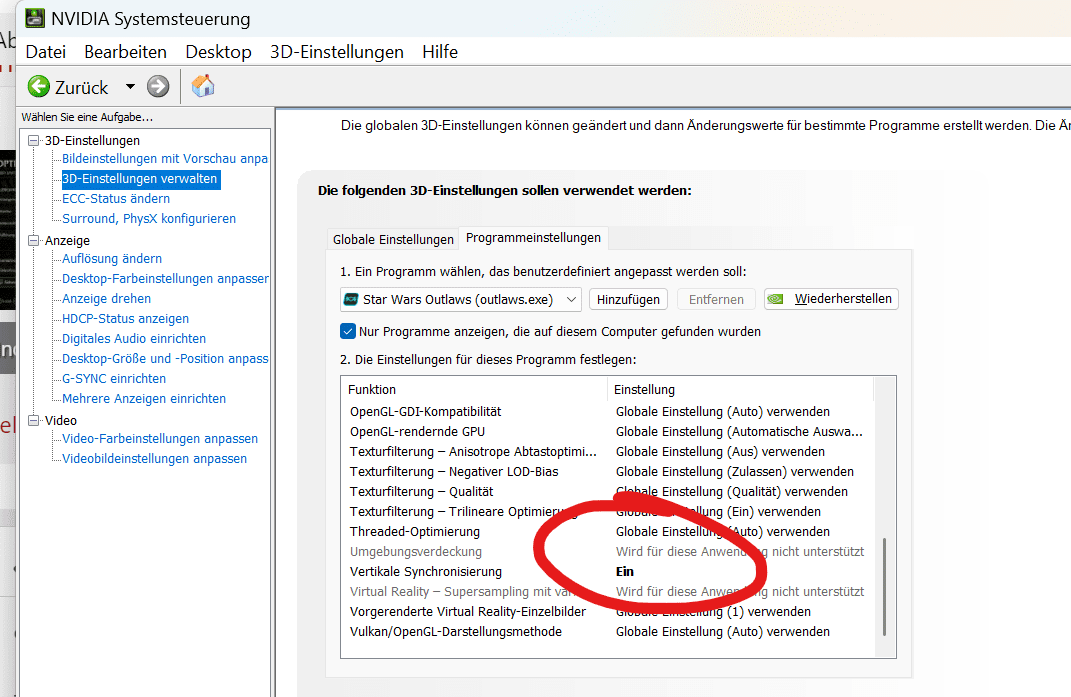Image resolution: width=1071 pixels, height=697 pixels.
Task: Switch to Globale Einstellungen tab
Action: [393, 239]
